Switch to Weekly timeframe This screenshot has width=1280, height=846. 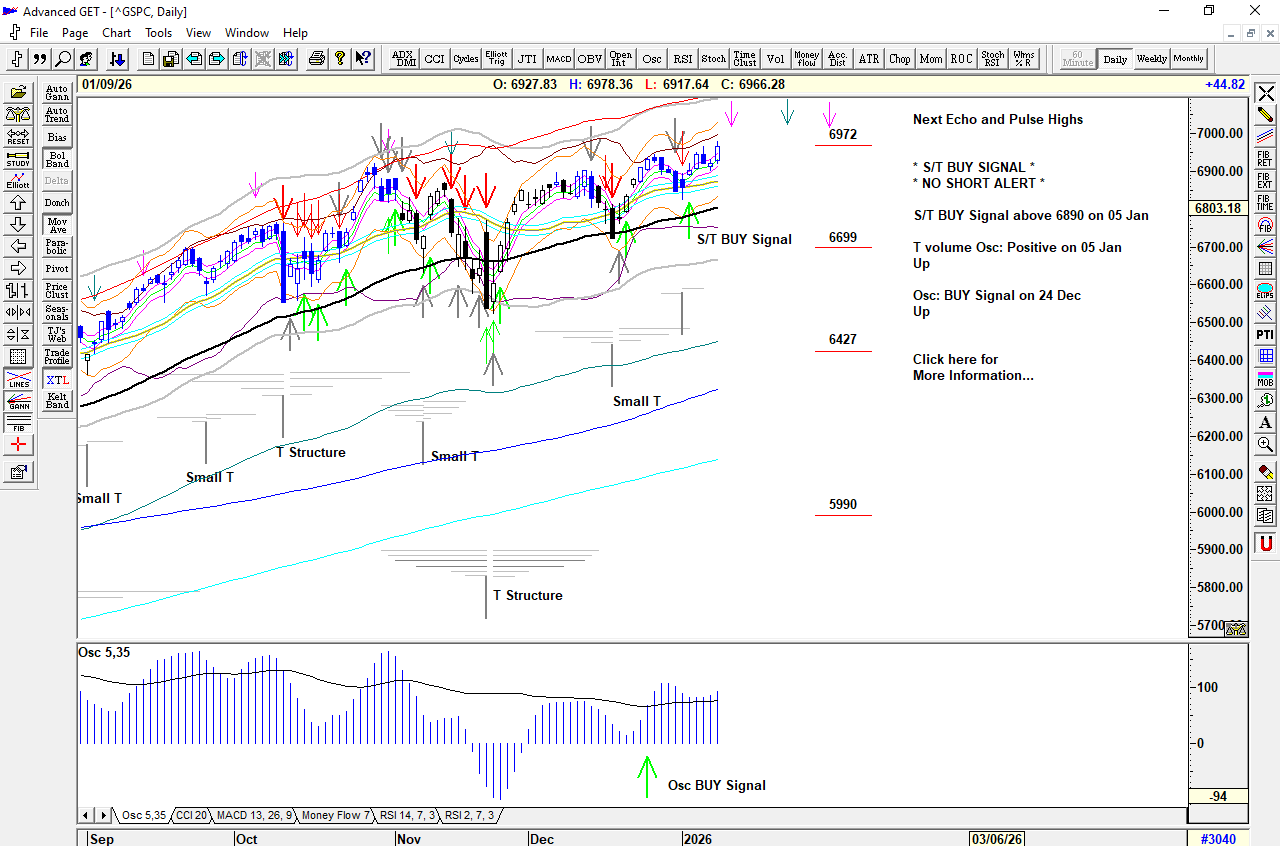click(x=1151, y=59)
